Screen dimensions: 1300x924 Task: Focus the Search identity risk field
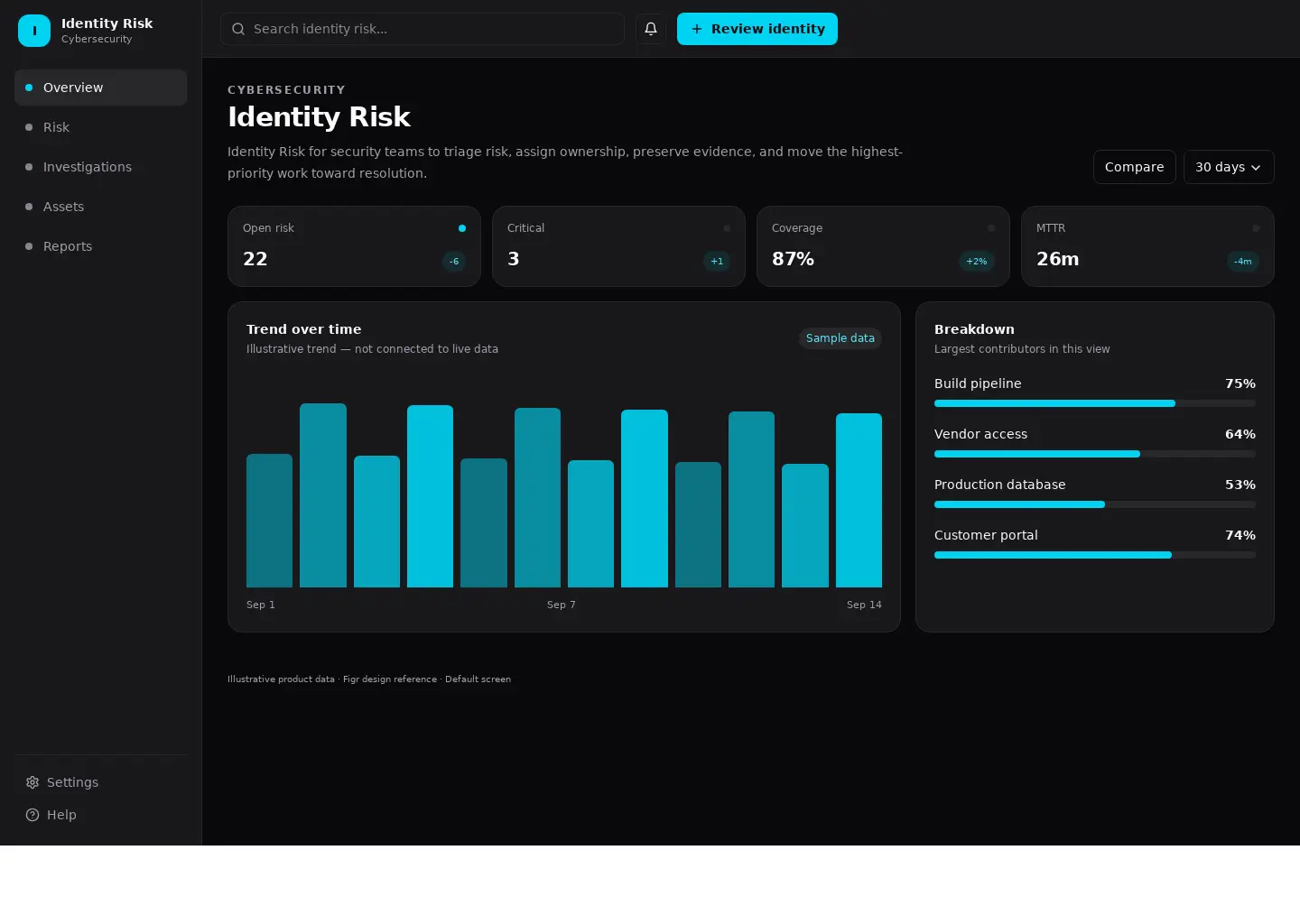click(422, 29)
